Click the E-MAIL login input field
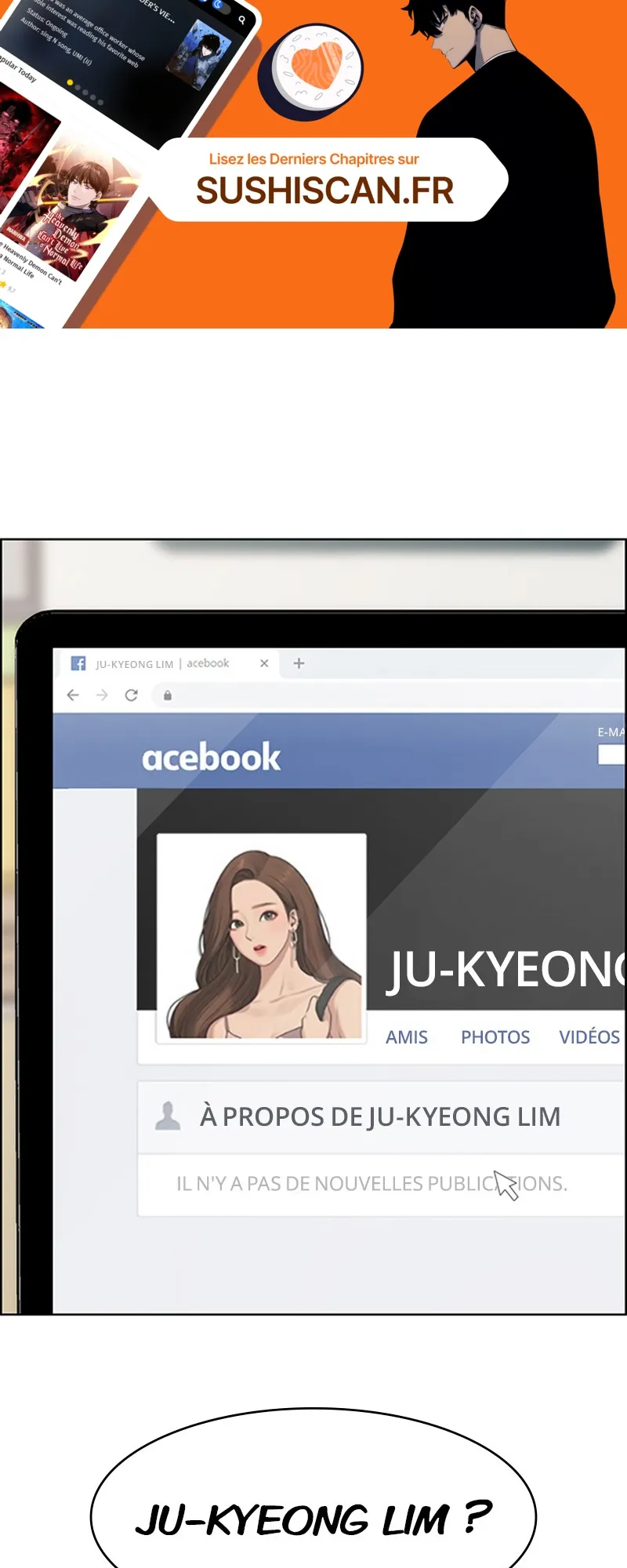This screenshot has height=1568, width=627. pos(611,754)
